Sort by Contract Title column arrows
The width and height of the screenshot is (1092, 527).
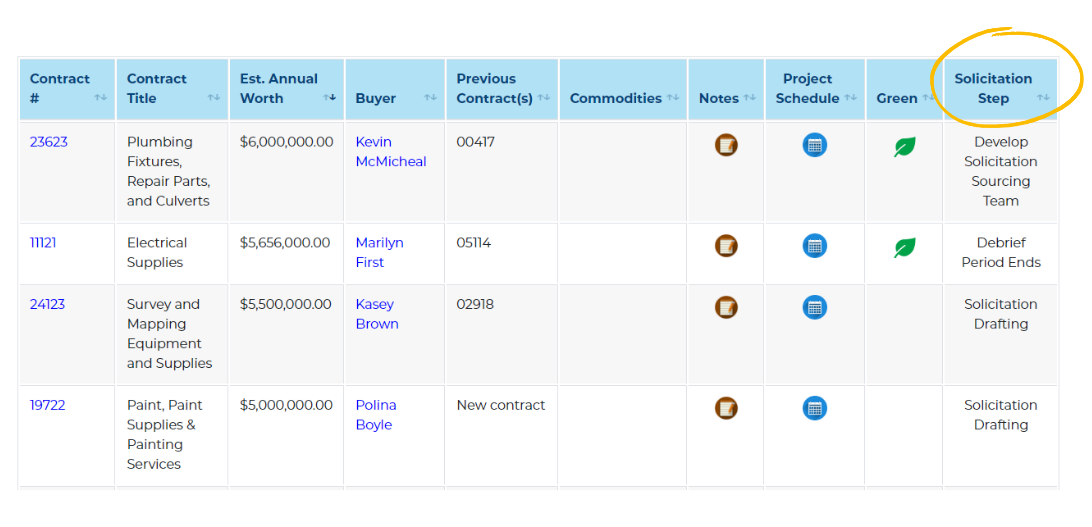tap(214, 98)
